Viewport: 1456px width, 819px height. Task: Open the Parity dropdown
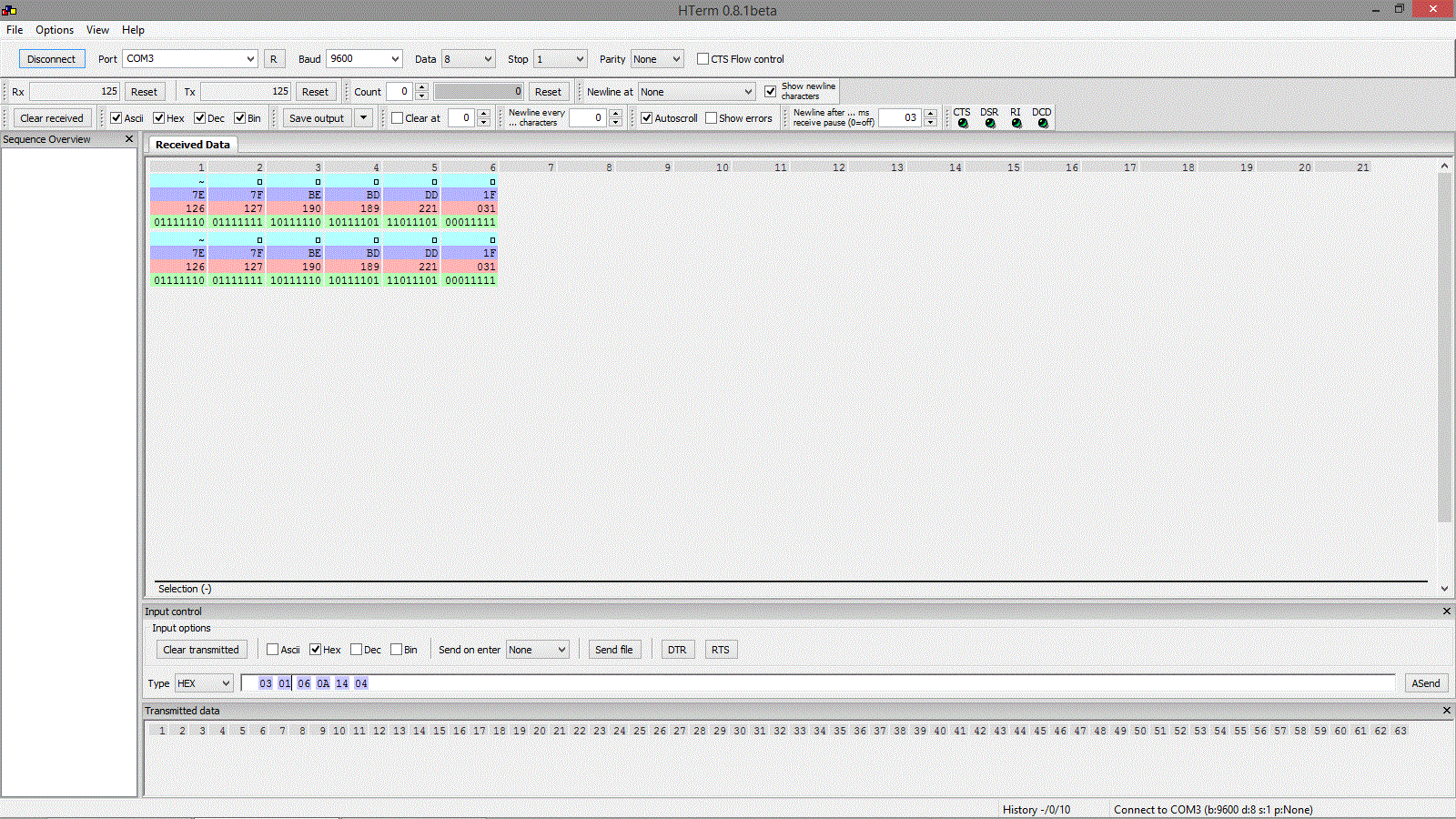click(657, 58)
